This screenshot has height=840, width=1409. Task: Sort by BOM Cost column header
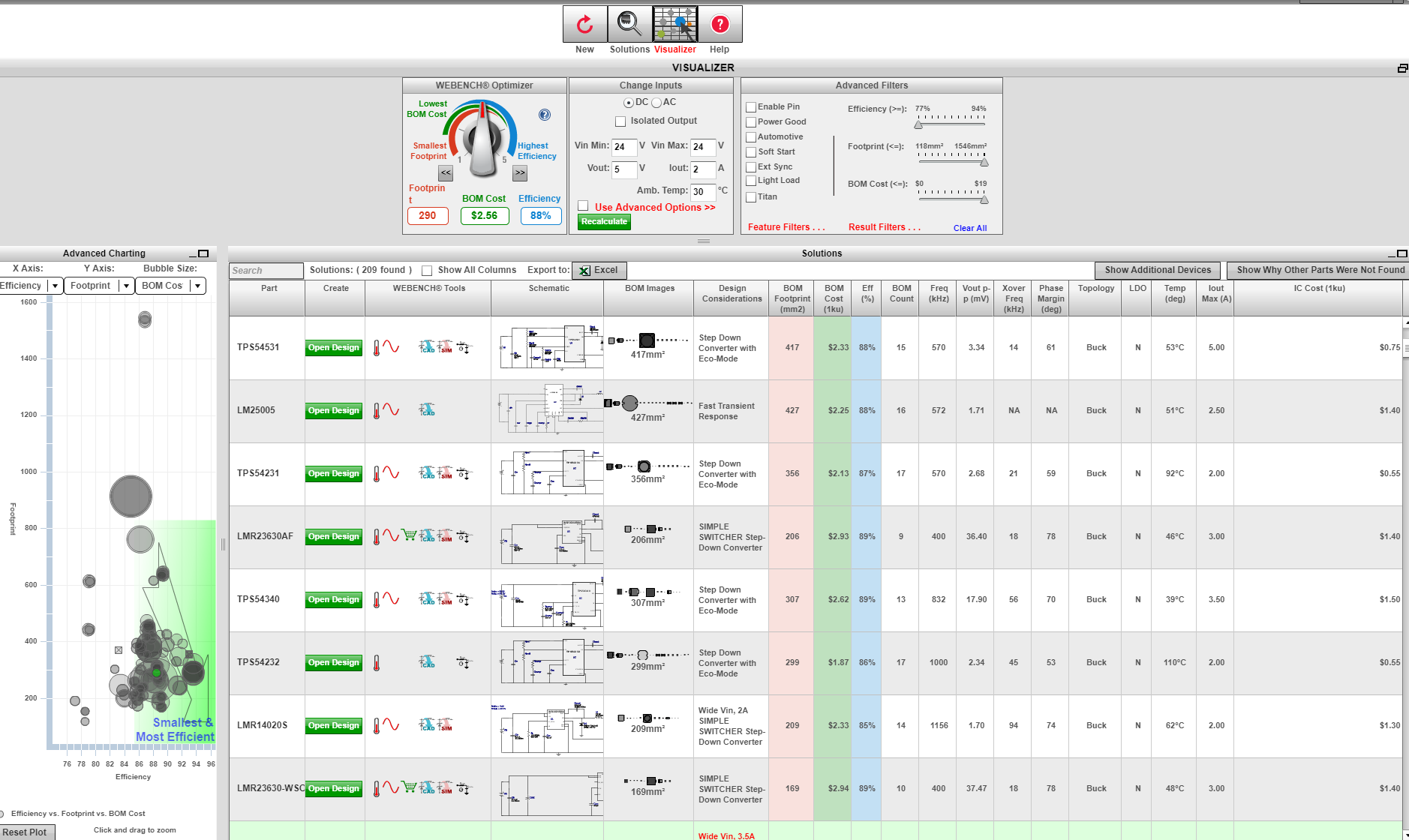point(834,298)
